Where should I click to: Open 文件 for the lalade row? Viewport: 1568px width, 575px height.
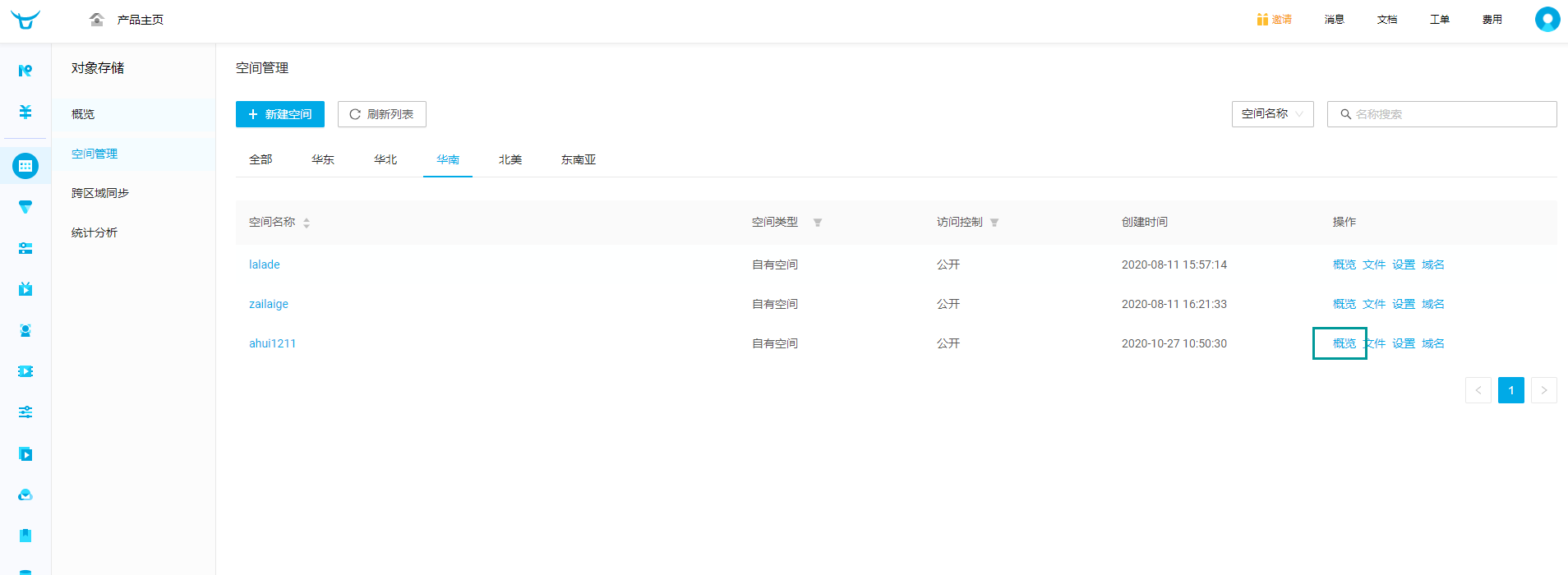pos(1374,264)
